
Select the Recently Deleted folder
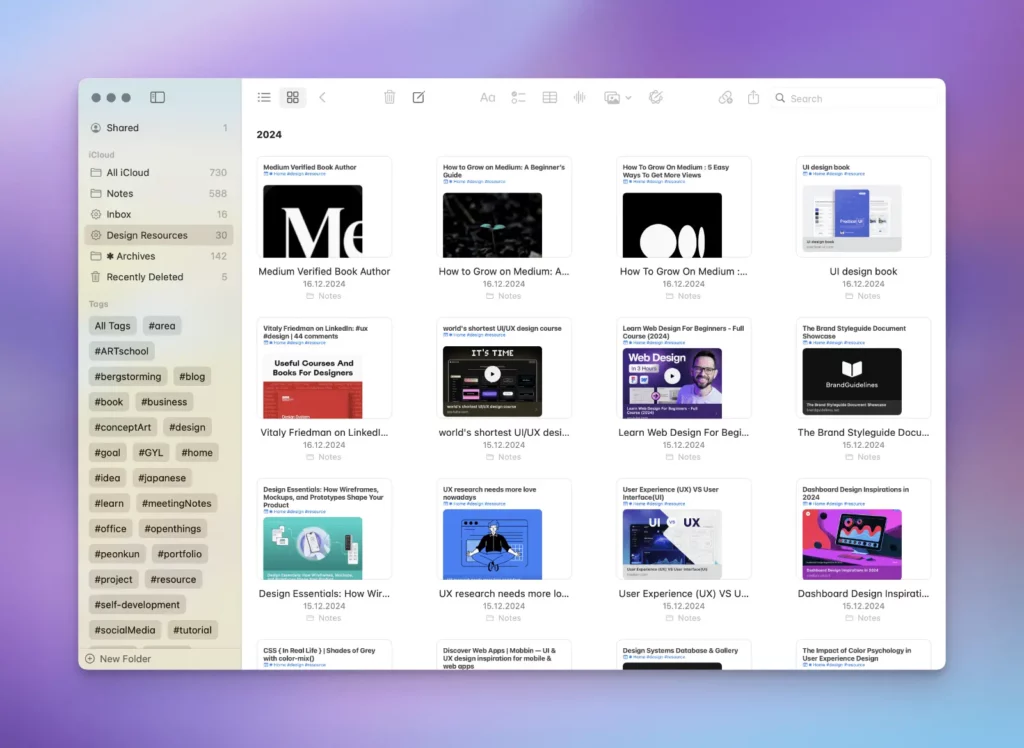pos(144,277)
